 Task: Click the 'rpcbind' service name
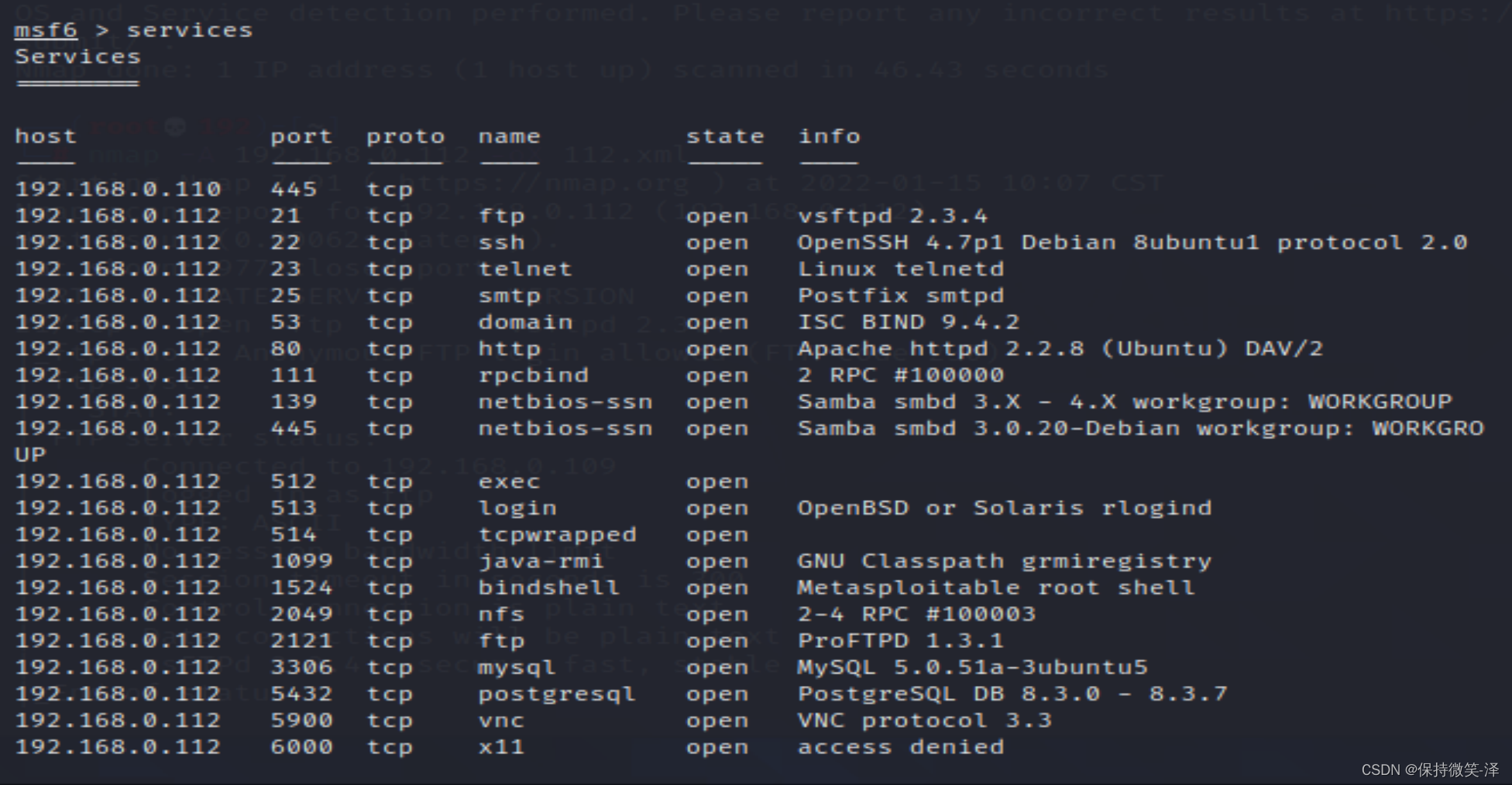(x=533, y=375)
